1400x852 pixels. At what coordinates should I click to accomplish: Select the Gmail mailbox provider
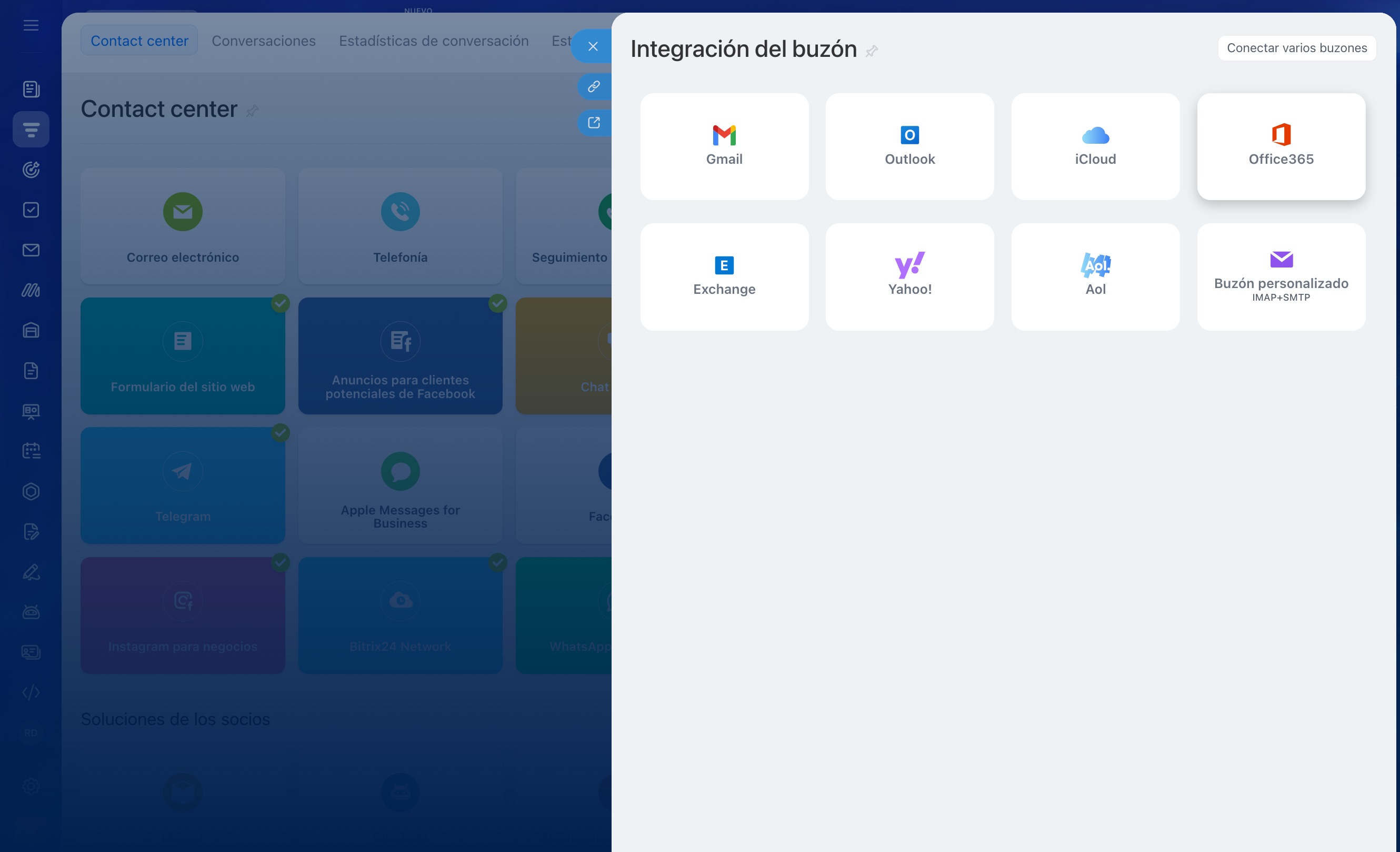[x=724, y=146]
